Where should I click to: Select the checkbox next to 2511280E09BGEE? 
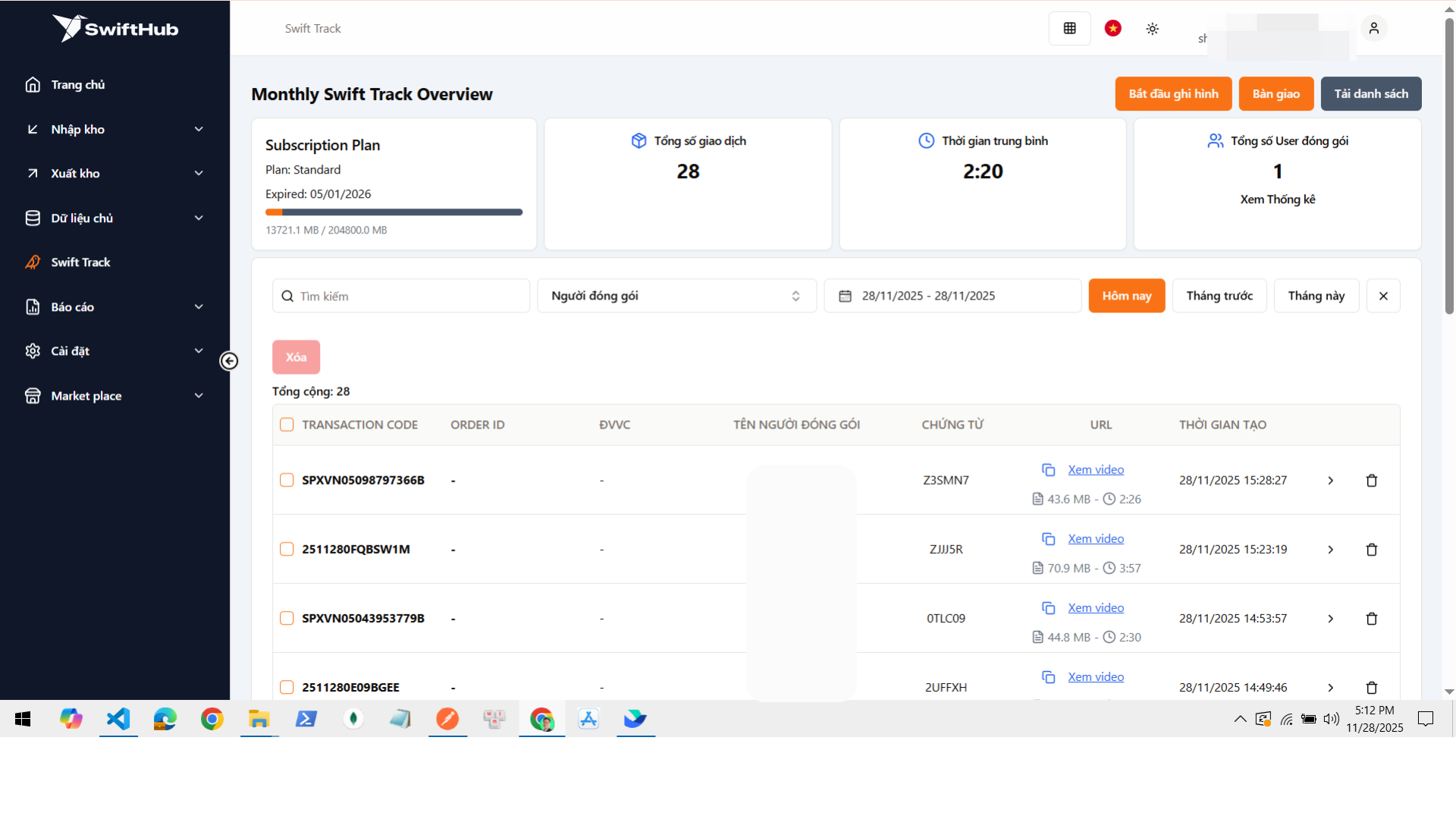pos(287,687)
